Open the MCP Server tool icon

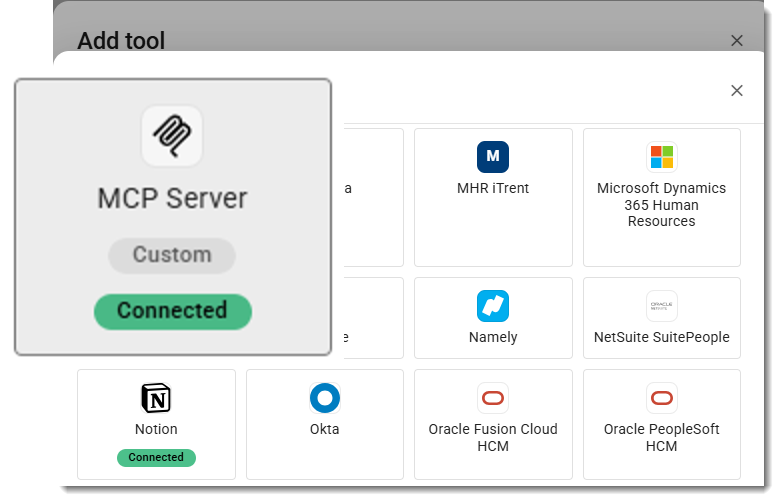point(172,136)
